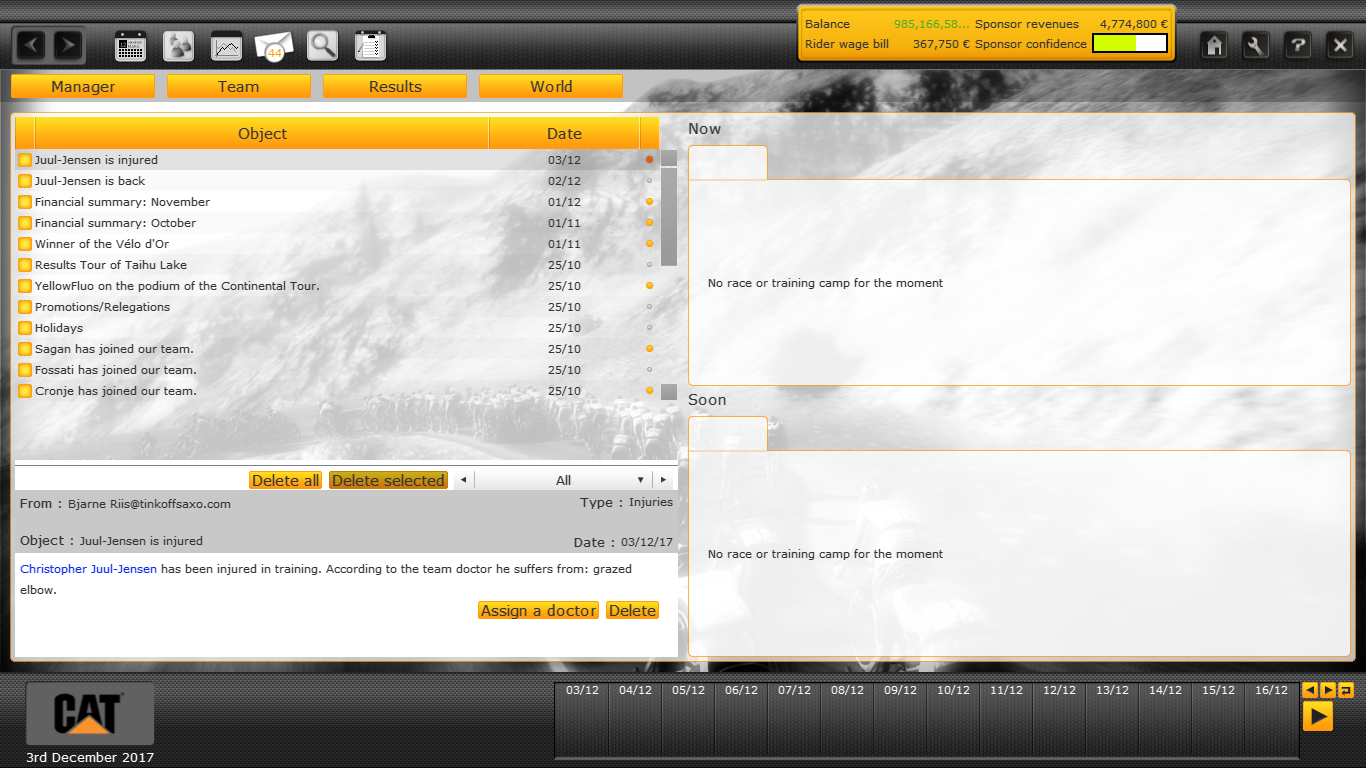
Task: Select checkbox for 'Sagan has joined our team.'
Action: coord(25,349)
